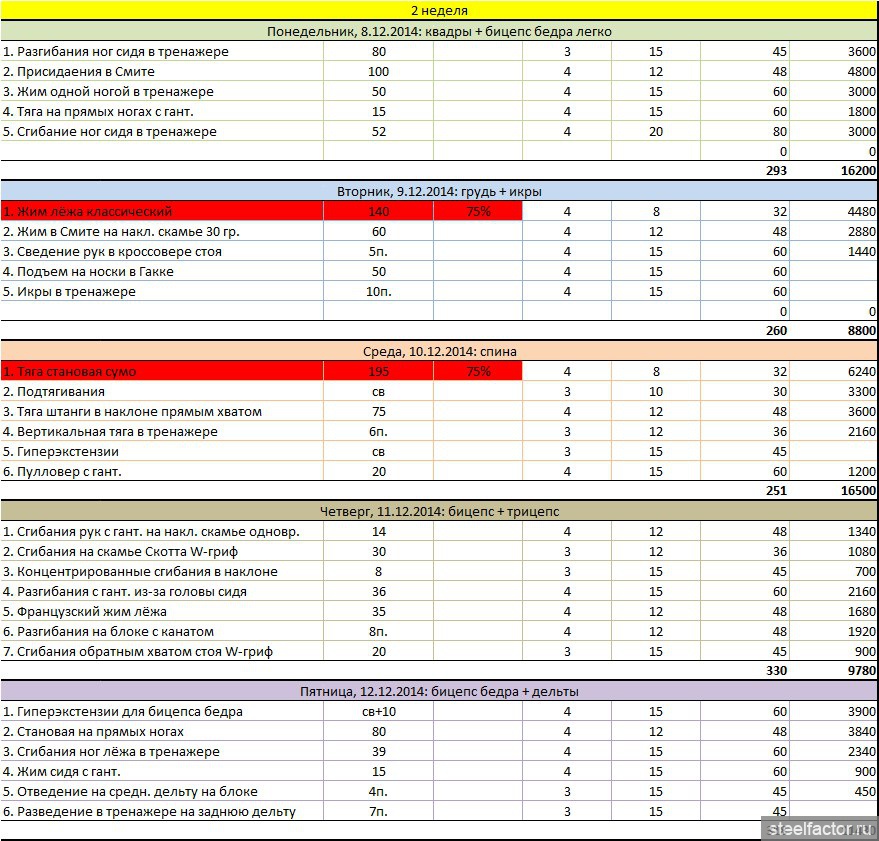This screenshot has width=879, height=841.
Task: Click tonnage value 3900
Action: point(862,711)
